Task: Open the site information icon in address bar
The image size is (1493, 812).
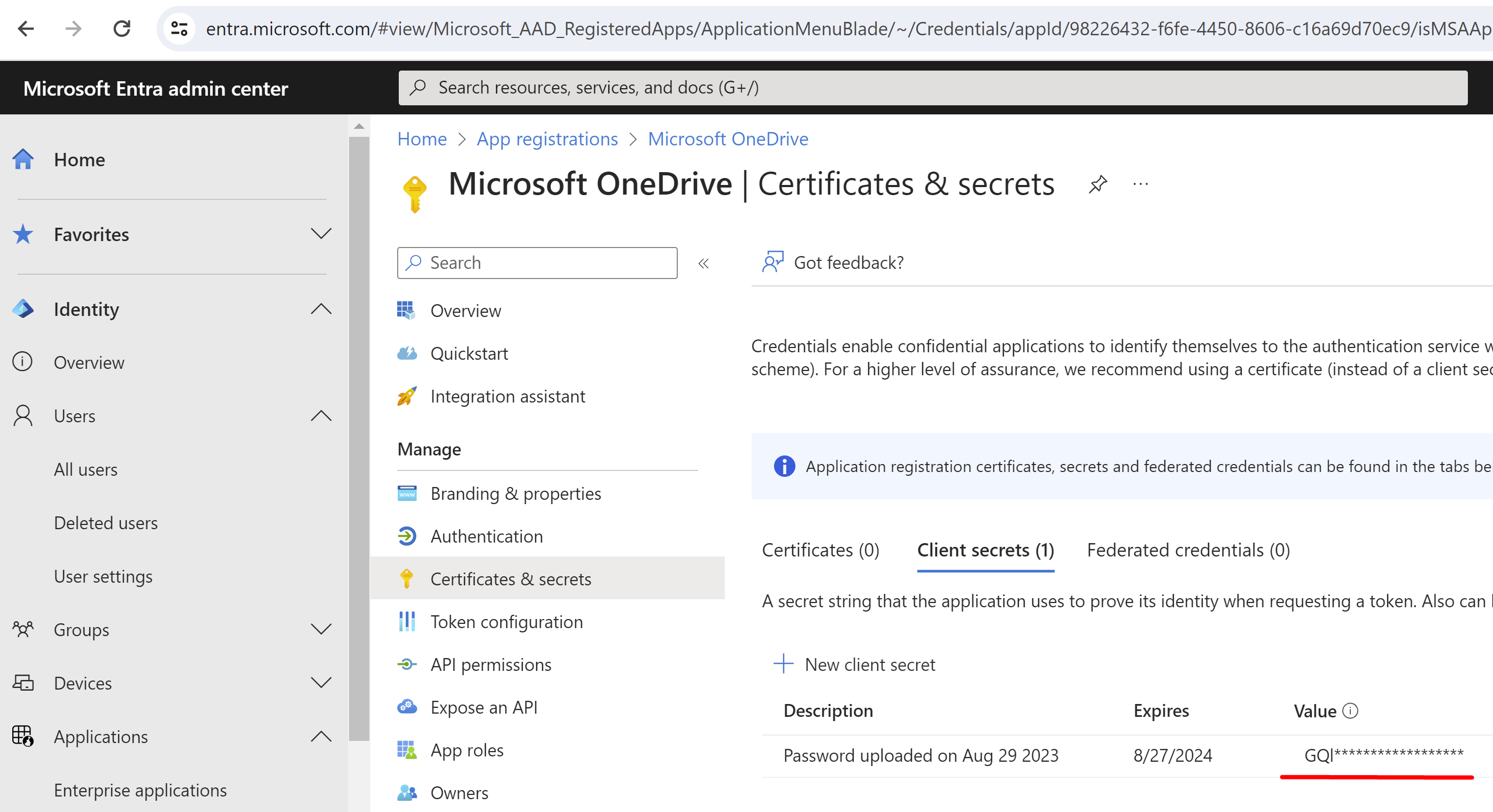Action: click(179, 28)
